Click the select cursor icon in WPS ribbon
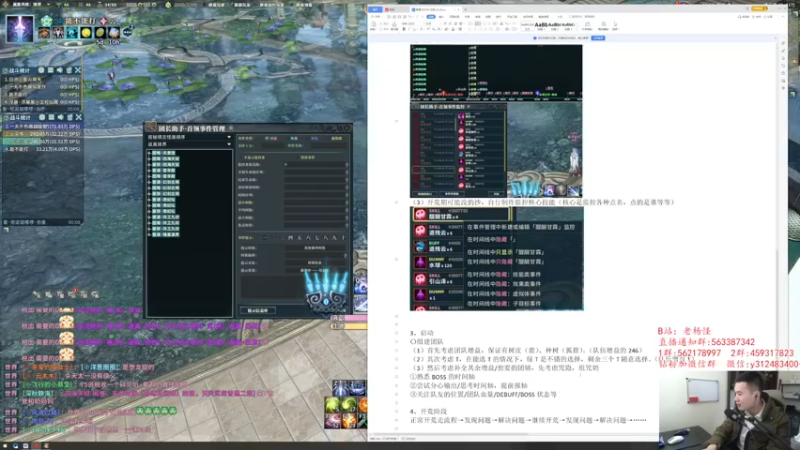This screenshot has height=450, width=800. coord(615,25)
